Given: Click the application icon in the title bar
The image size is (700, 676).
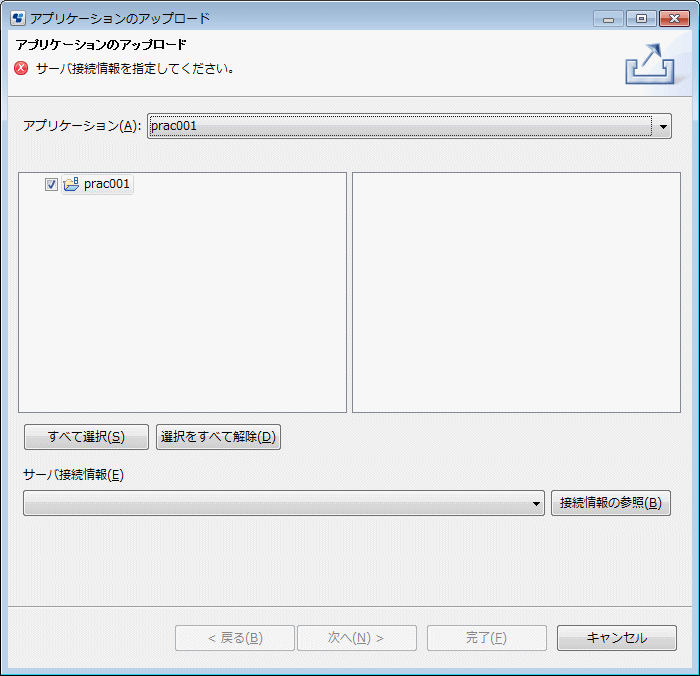Looking at the screenshot, I should point(18,18).
